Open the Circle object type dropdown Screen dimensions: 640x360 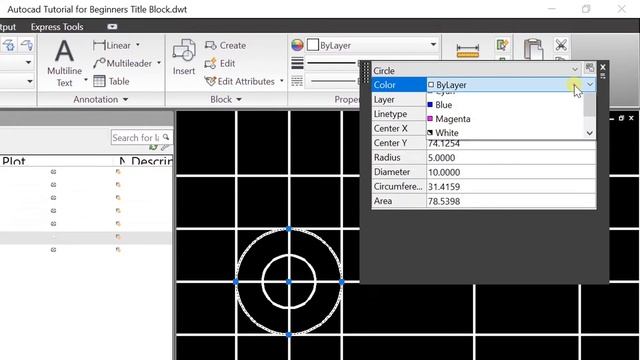pos(574,69)
